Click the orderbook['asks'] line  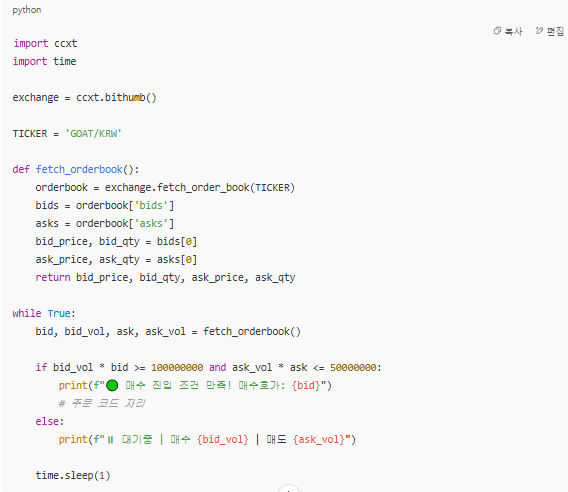click(105, 224)
